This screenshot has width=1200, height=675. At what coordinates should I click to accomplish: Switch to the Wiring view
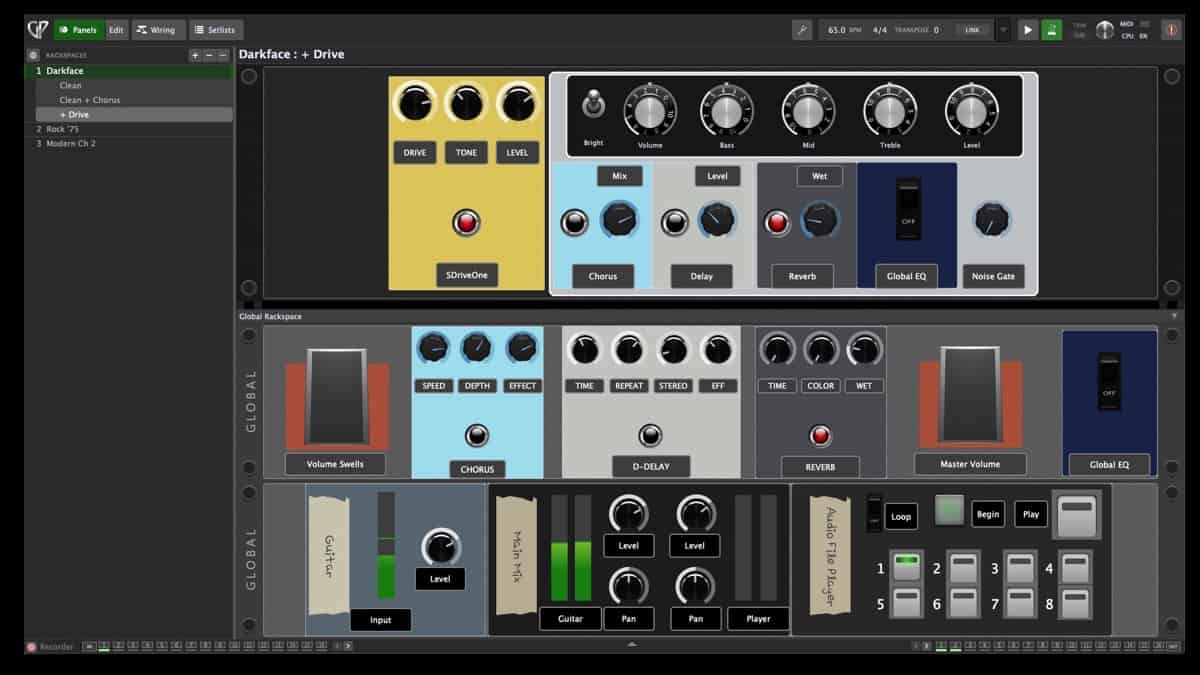pos(154,30)
